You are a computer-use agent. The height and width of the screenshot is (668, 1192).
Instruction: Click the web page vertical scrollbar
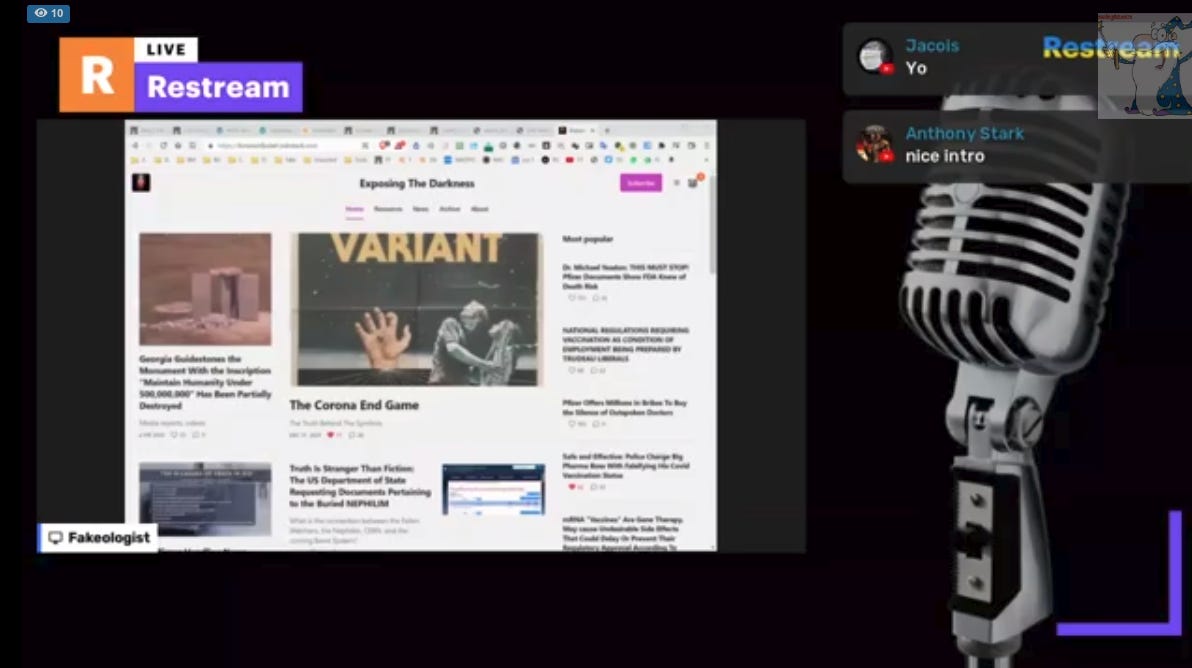(712, 224)
